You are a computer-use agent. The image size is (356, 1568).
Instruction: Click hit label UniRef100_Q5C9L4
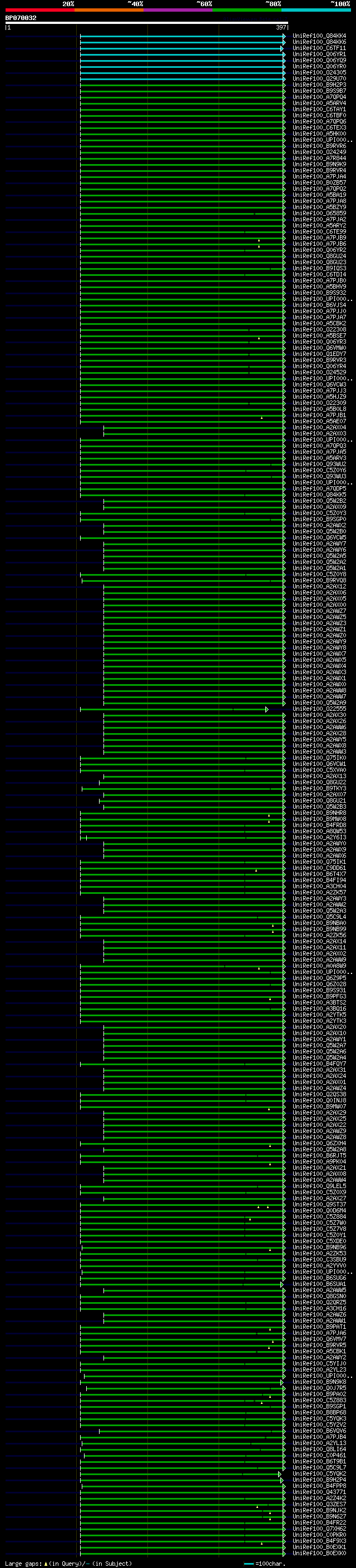(x=319, y=917)
